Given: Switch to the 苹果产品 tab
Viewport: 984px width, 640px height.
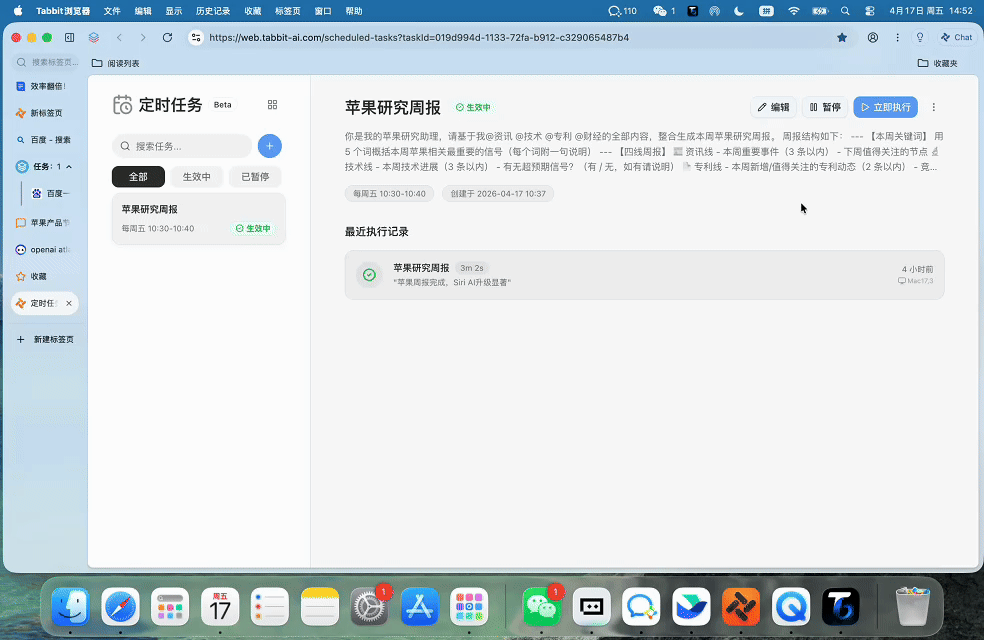Looking at the screenshot, I should click(x=45, y=223).
